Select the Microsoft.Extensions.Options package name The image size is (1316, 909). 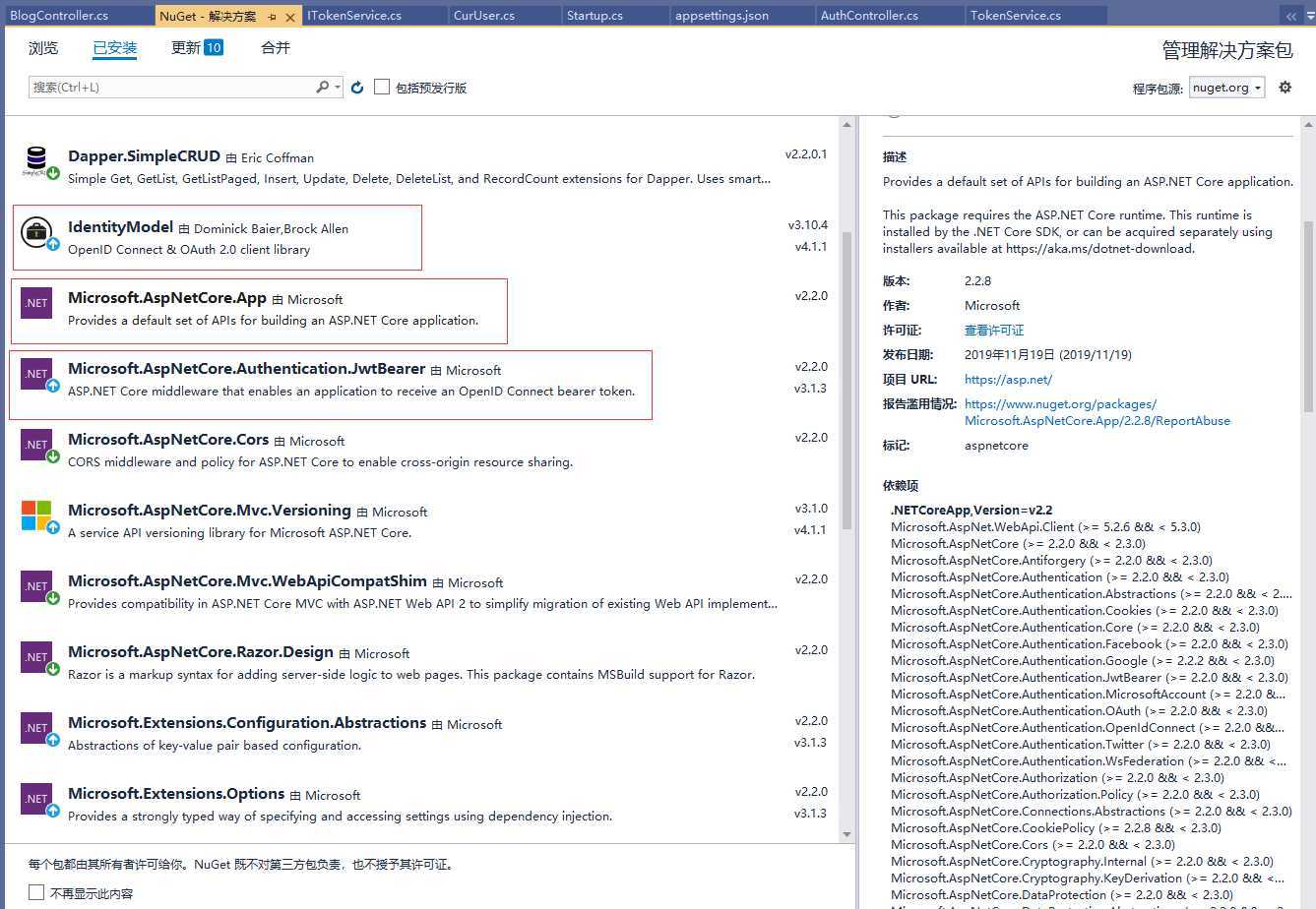(x=176, y=794)
